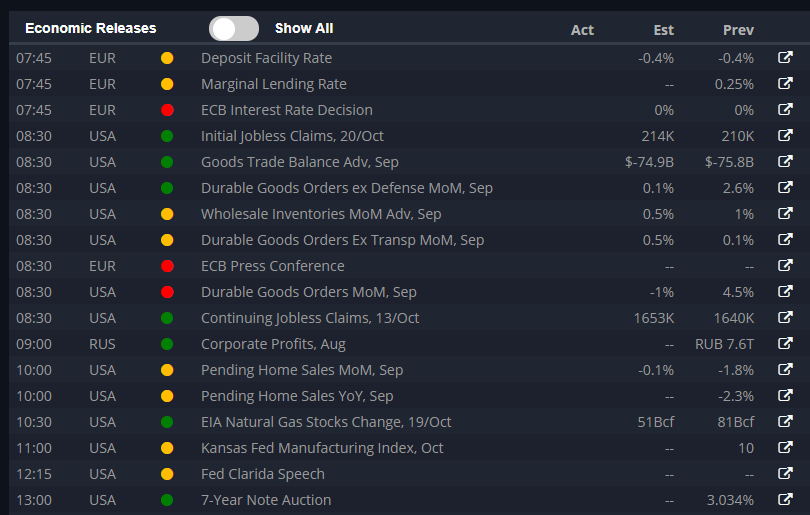The image size is (810, 515).
Task: Click red importance dot for ECB Press Conference
Action: (167, 266)
